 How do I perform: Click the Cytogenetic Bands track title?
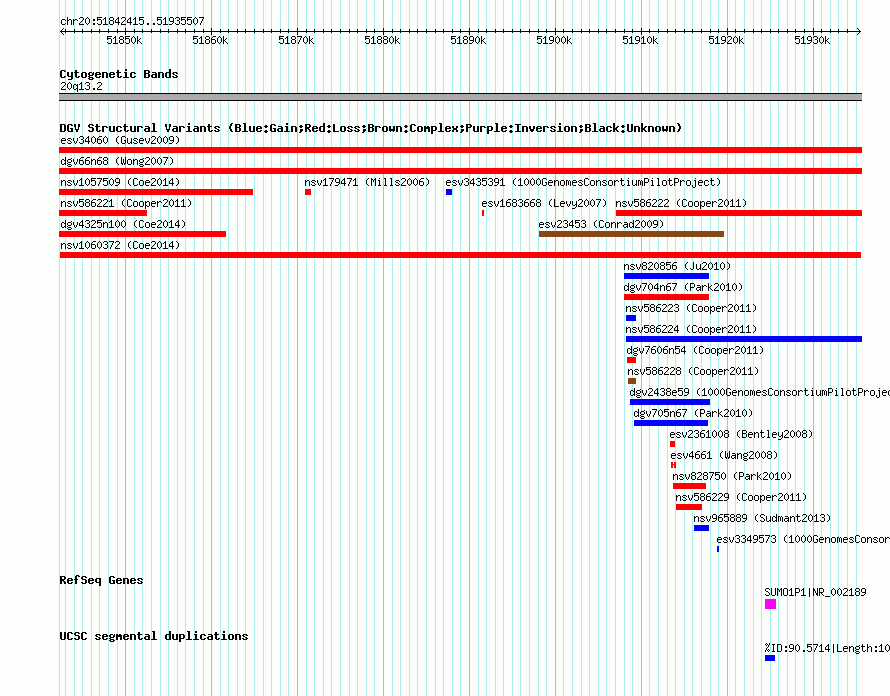[x=119, y=74]
